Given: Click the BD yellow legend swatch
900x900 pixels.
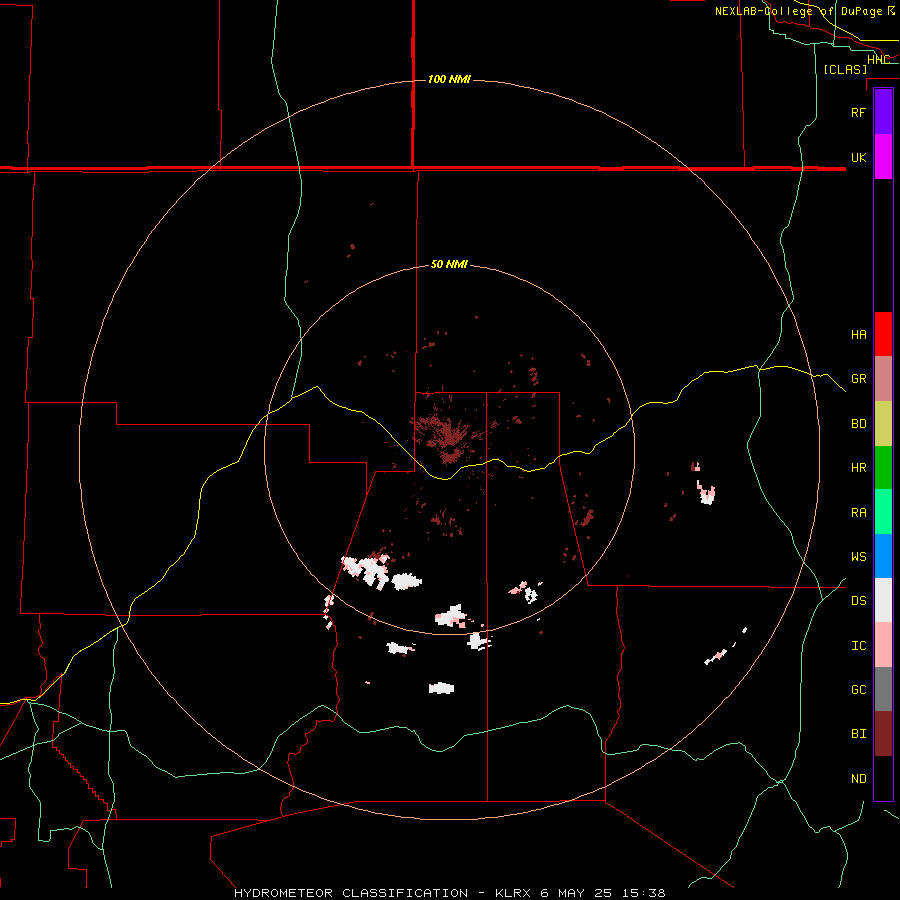Looking at the screenshot, I should coord(883,424).
